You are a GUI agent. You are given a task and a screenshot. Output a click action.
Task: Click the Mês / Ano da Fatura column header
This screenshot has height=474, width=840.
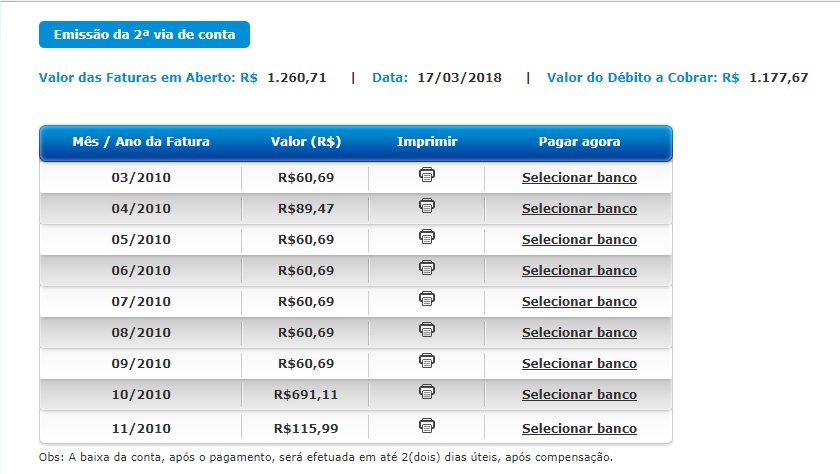[x=141, y=142]
